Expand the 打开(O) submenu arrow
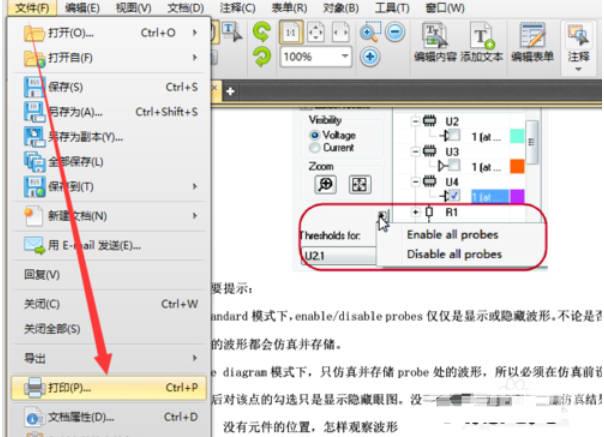 [x=195, y=33]
